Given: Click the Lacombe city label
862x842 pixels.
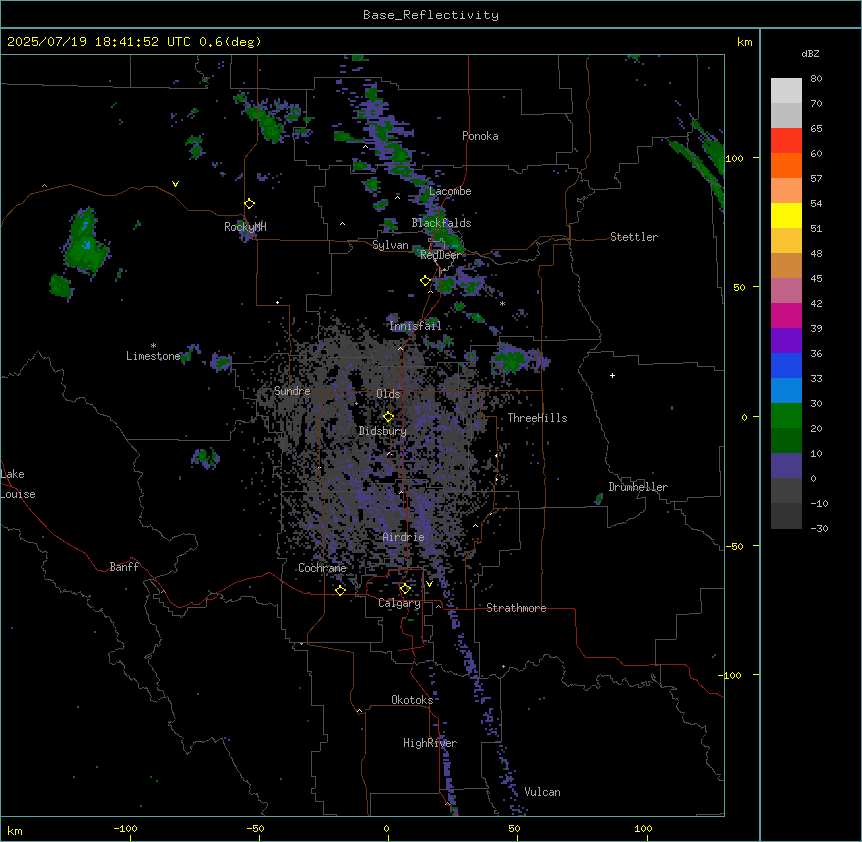Looking at the screenshot, I should [x=450, y=191].
